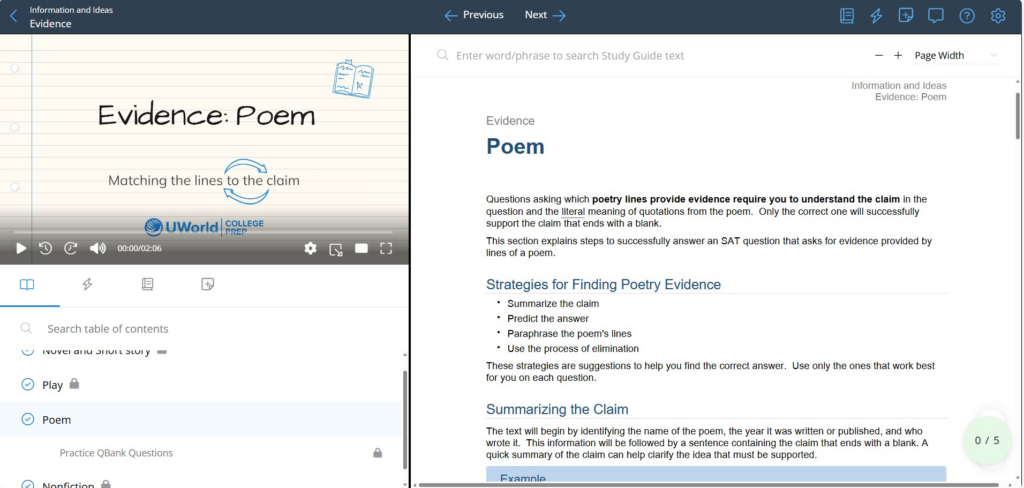Click the search magnifier icon in study guide
This screenshot has width=1024, height=488.
click(x=442, y=55)
